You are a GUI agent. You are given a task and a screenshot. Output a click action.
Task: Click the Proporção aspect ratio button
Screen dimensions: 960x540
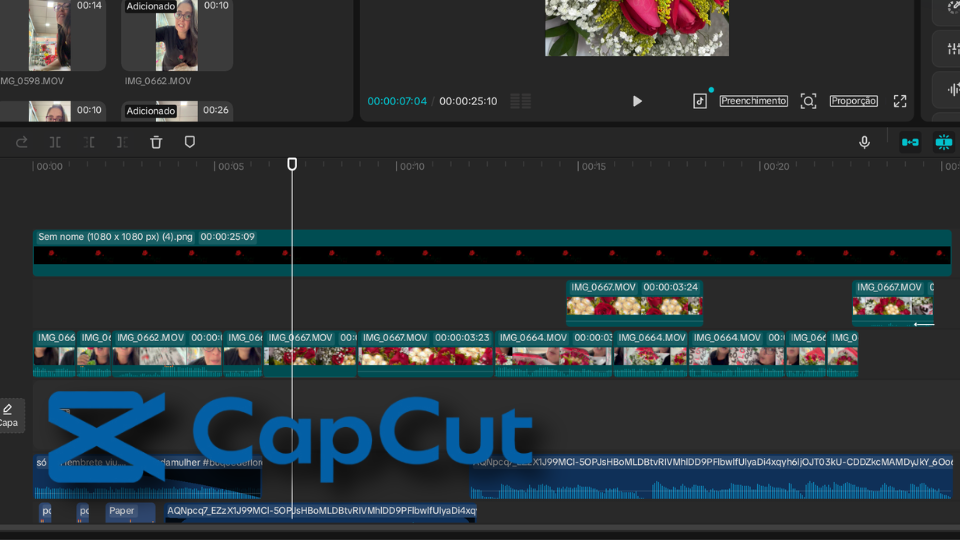point(853,101)
